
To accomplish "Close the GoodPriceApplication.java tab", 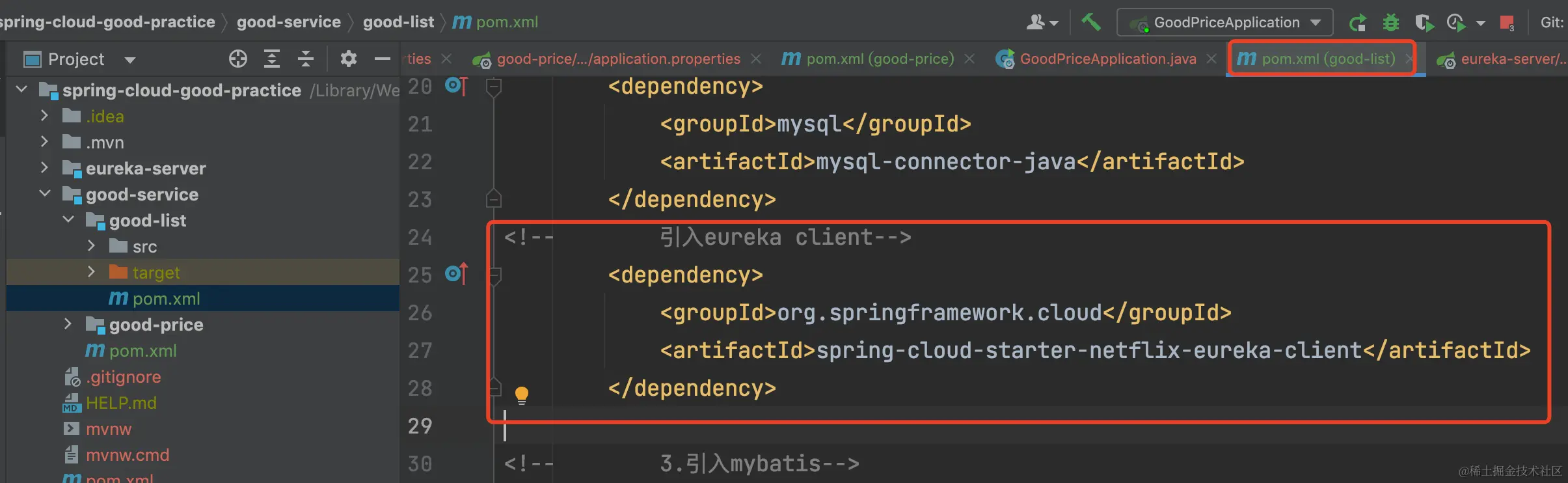I will [1211, 59].
